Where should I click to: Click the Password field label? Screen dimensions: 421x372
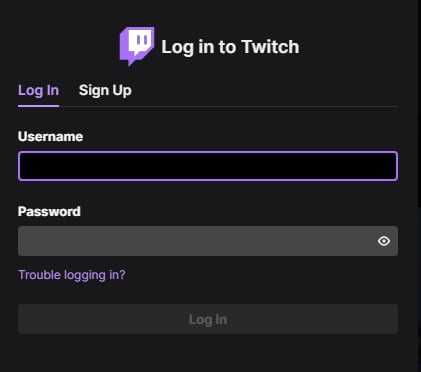[49, 211]
